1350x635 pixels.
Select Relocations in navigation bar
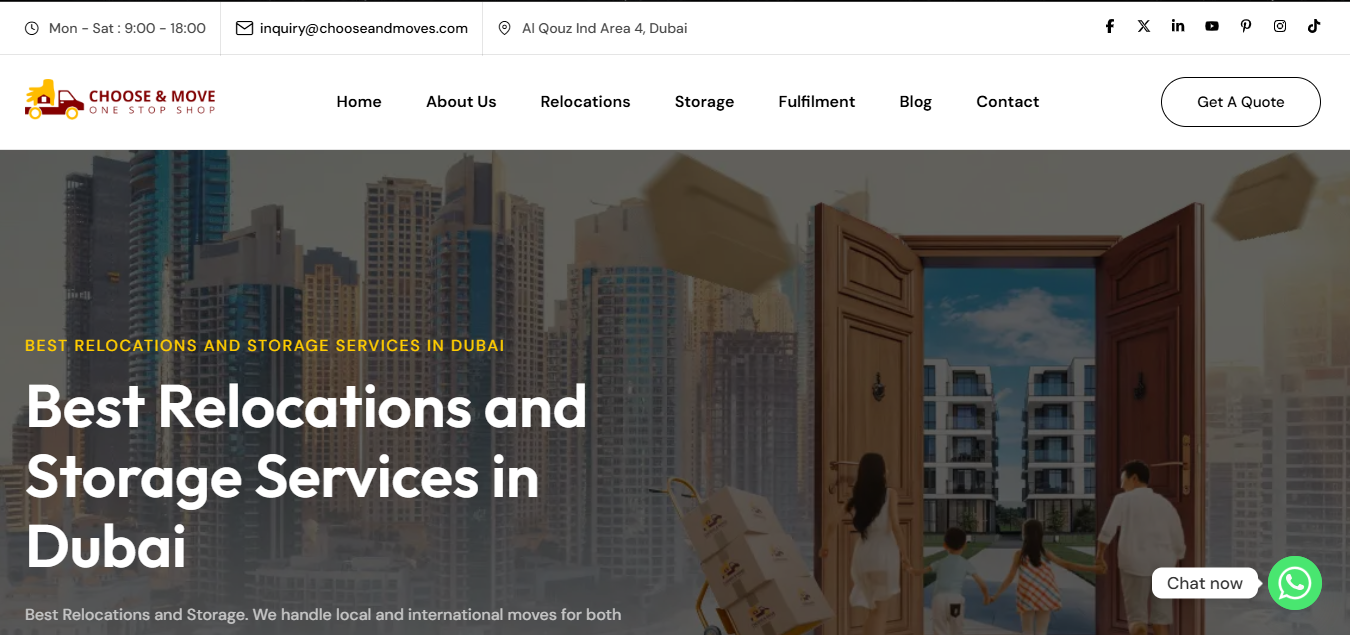pyautogui.click(x=585, y=102)
